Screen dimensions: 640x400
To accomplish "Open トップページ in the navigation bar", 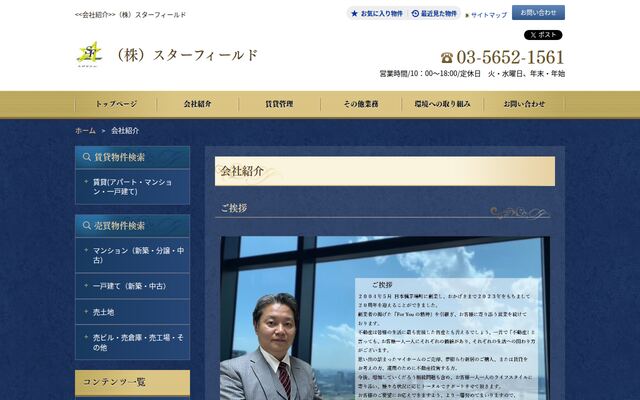I will [116, 104].
